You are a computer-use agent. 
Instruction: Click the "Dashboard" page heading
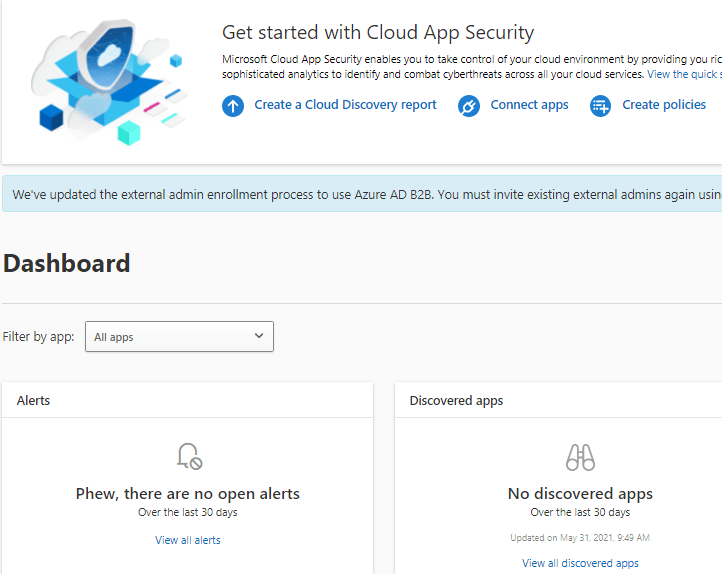67,263
